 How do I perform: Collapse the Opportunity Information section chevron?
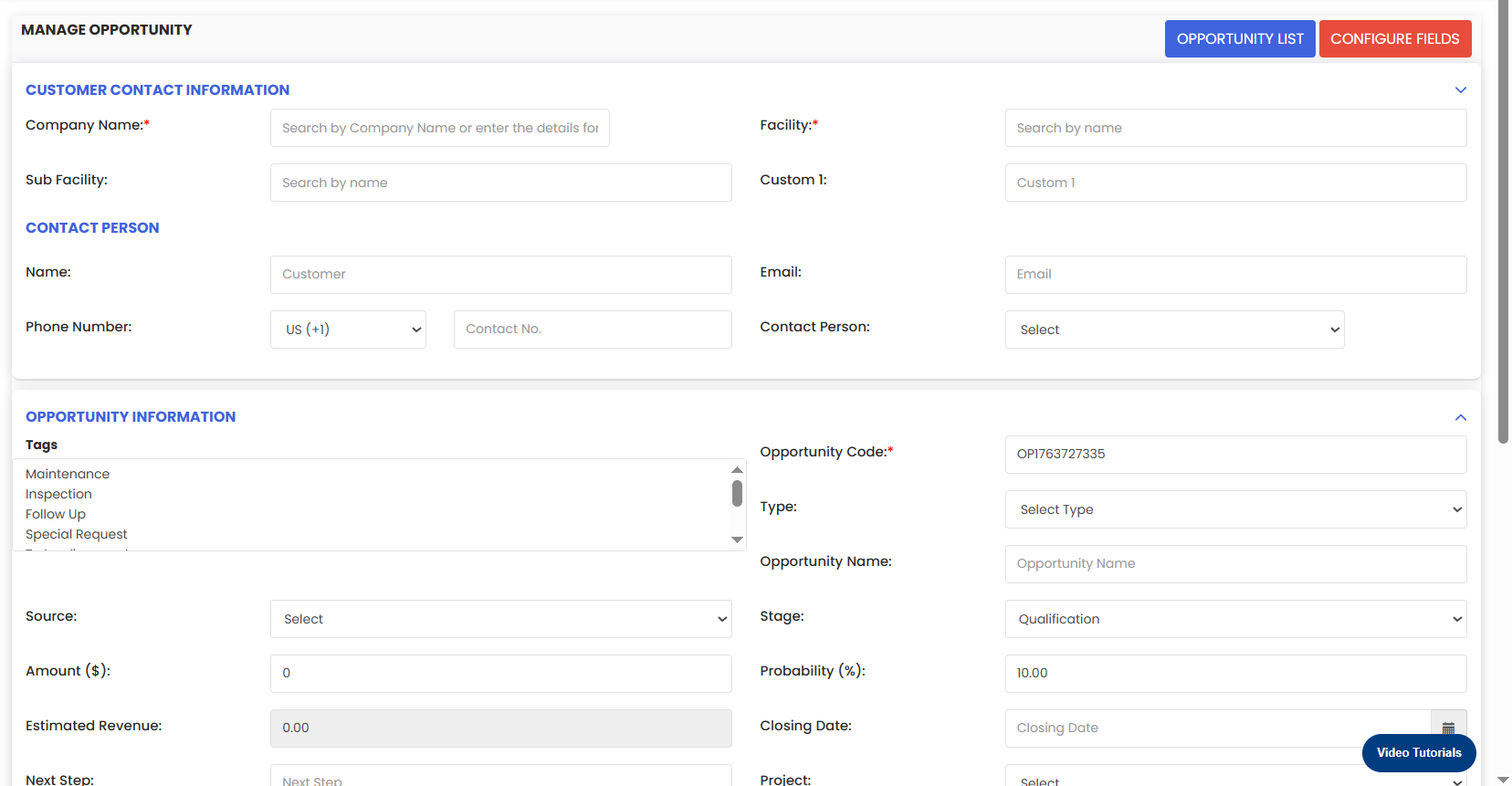pos(1461,417)
